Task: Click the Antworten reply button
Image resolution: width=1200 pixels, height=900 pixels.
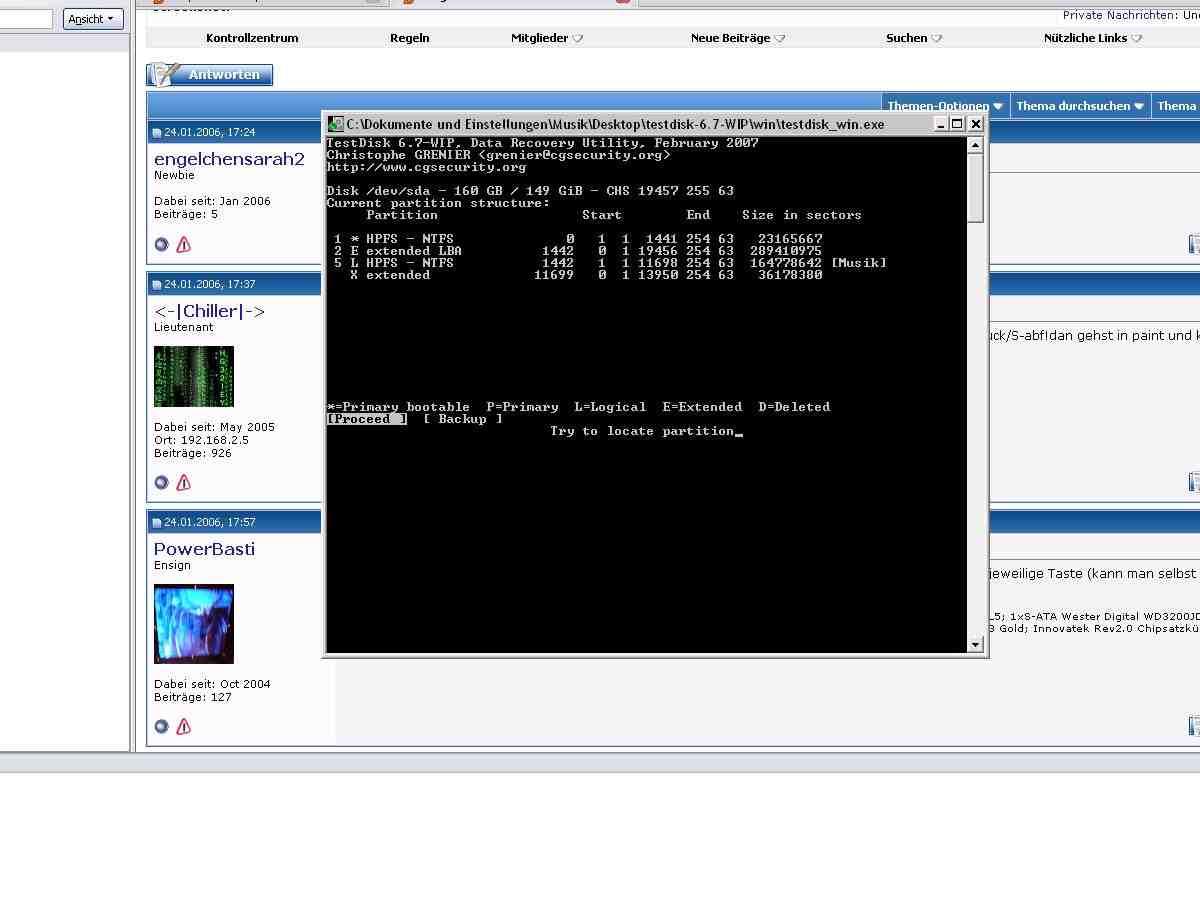Action: coord(210,75)
